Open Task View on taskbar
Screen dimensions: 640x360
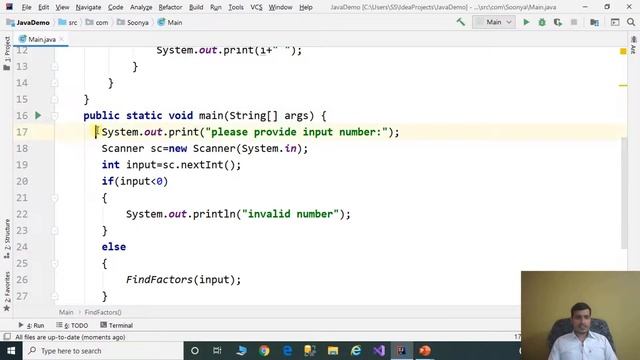tap(217, 351)
